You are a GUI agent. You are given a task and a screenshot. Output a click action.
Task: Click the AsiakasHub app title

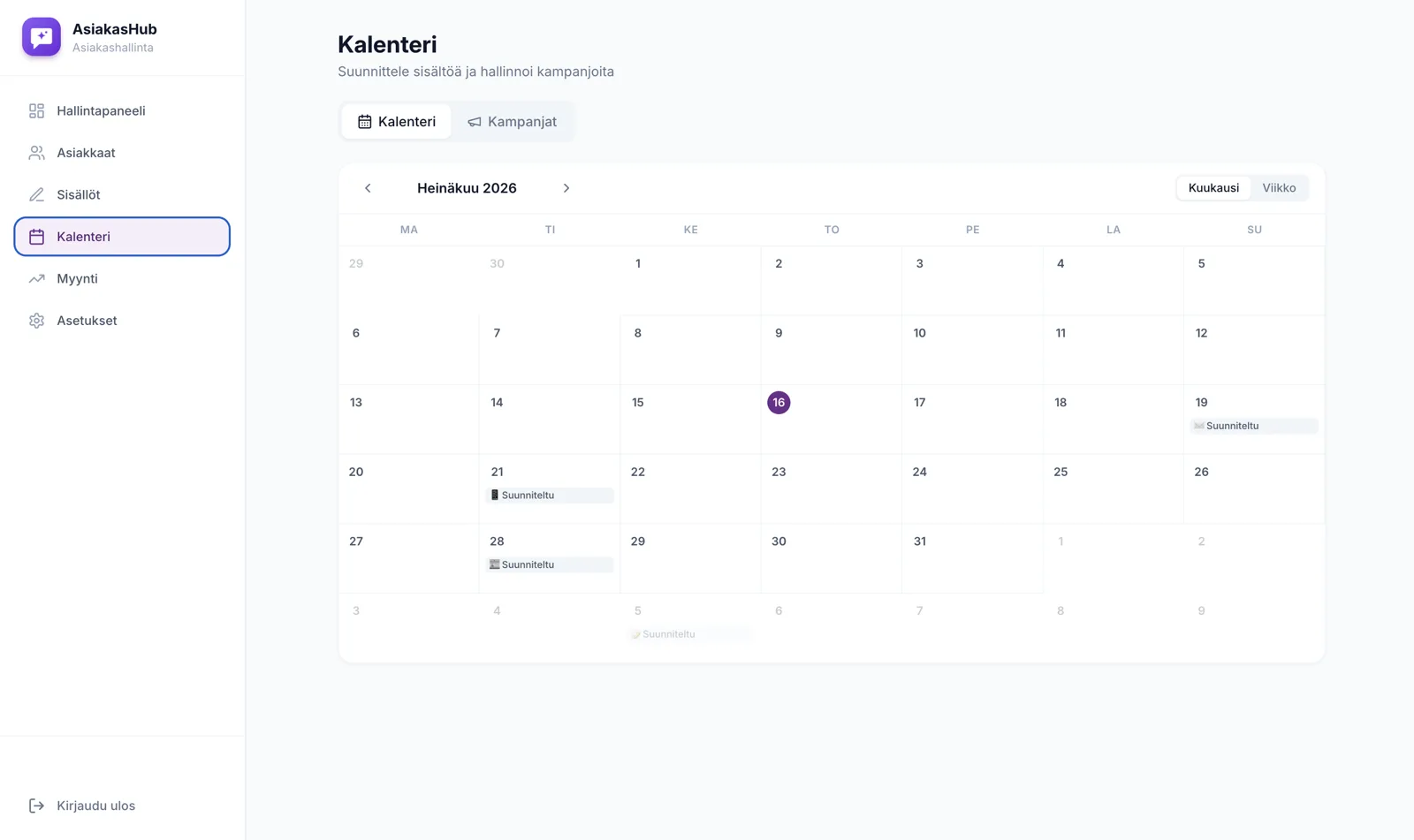click(x=115, y=29)
